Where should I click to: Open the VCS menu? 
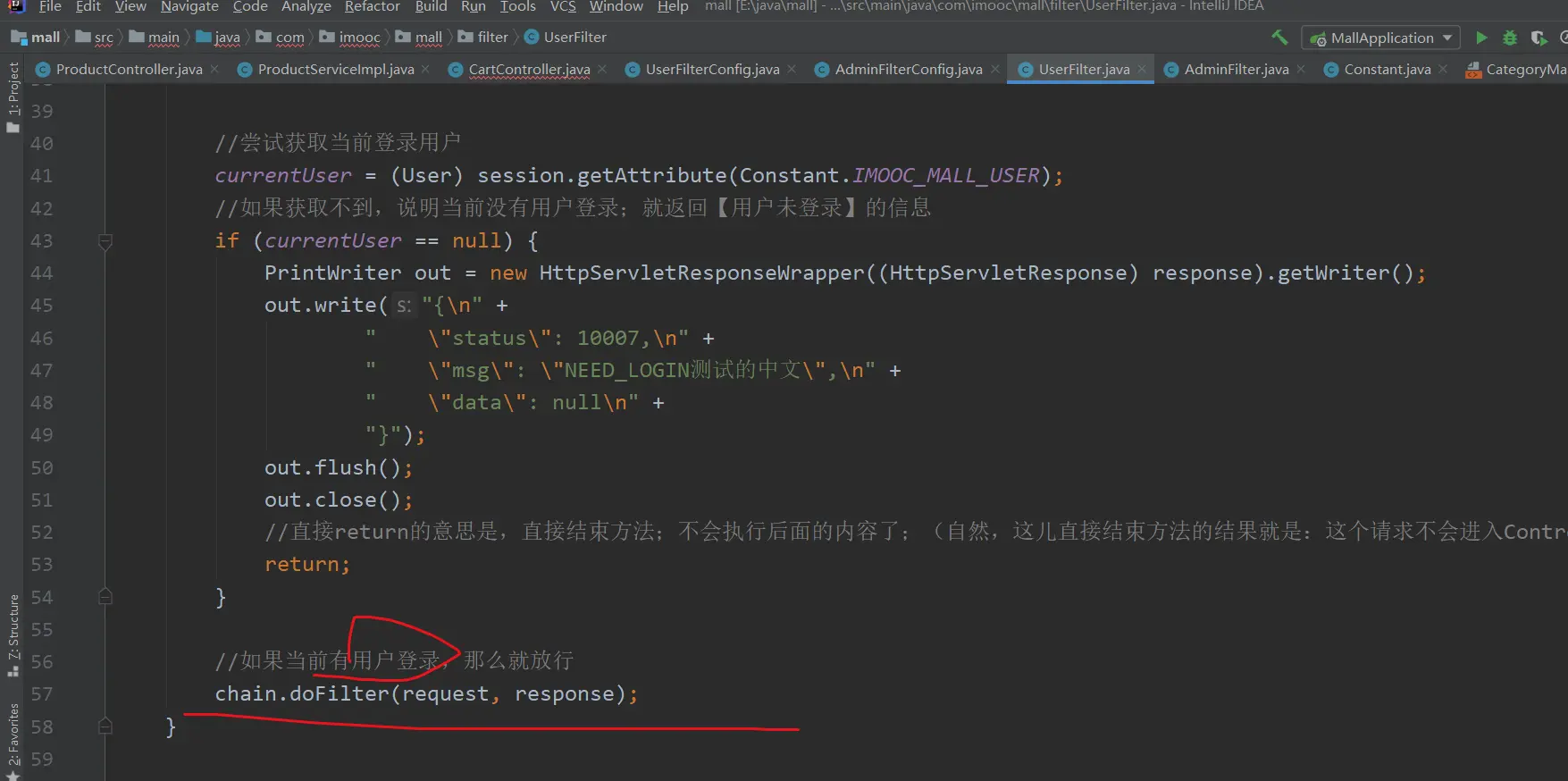click(563, 6)
